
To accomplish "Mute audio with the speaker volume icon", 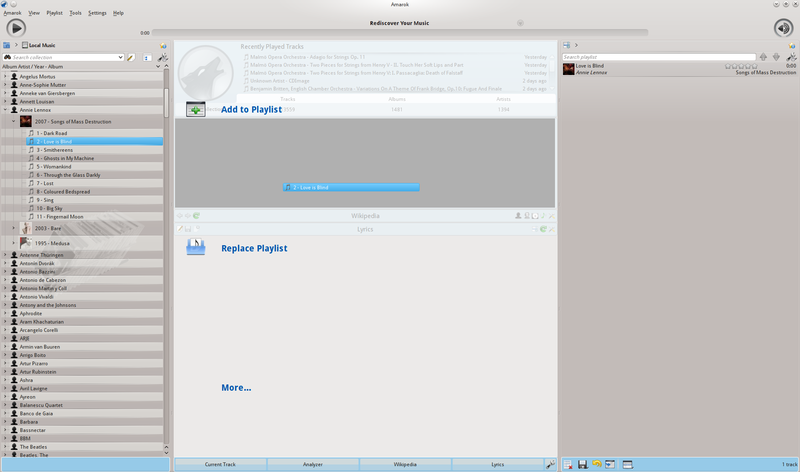I will (x=783, y=28).
